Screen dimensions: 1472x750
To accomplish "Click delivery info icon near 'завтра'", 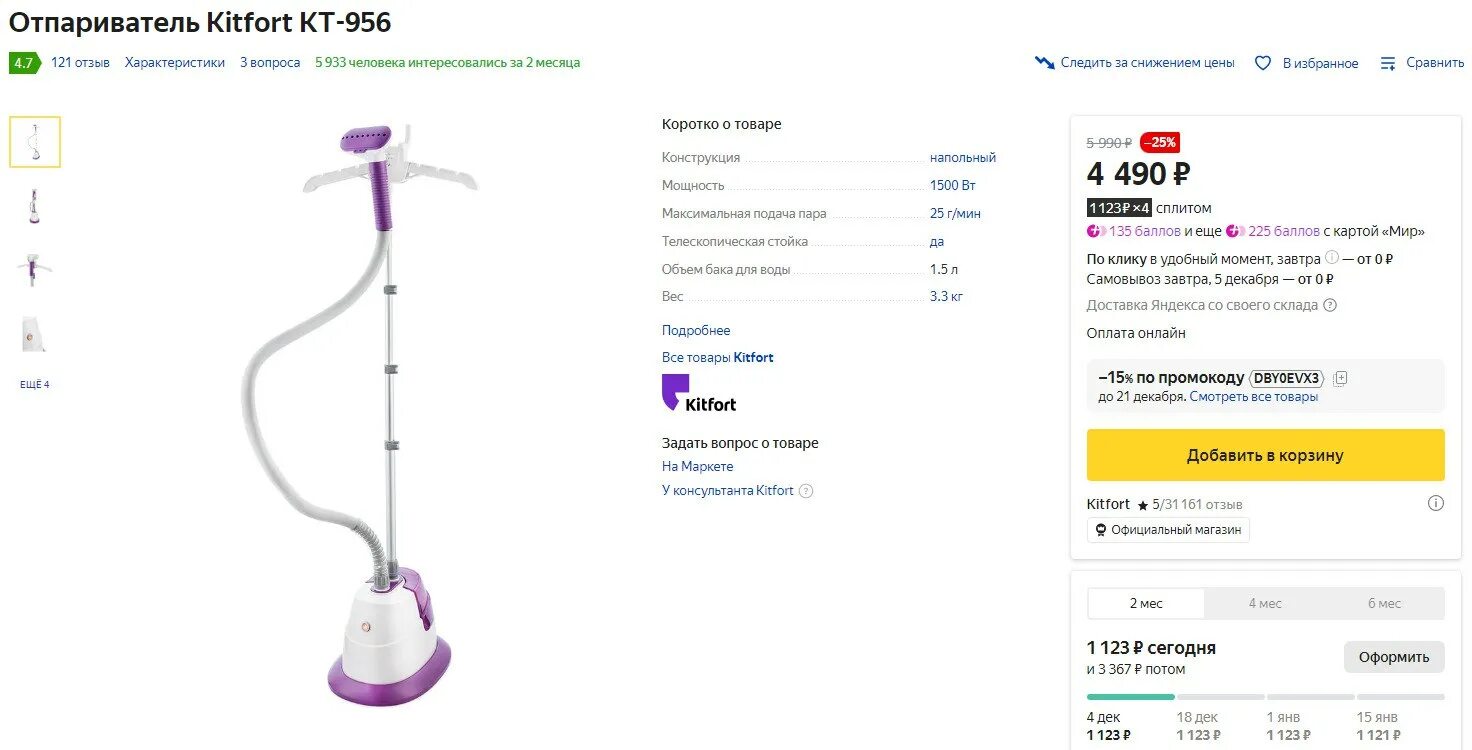I will (x=1332, y=257).
